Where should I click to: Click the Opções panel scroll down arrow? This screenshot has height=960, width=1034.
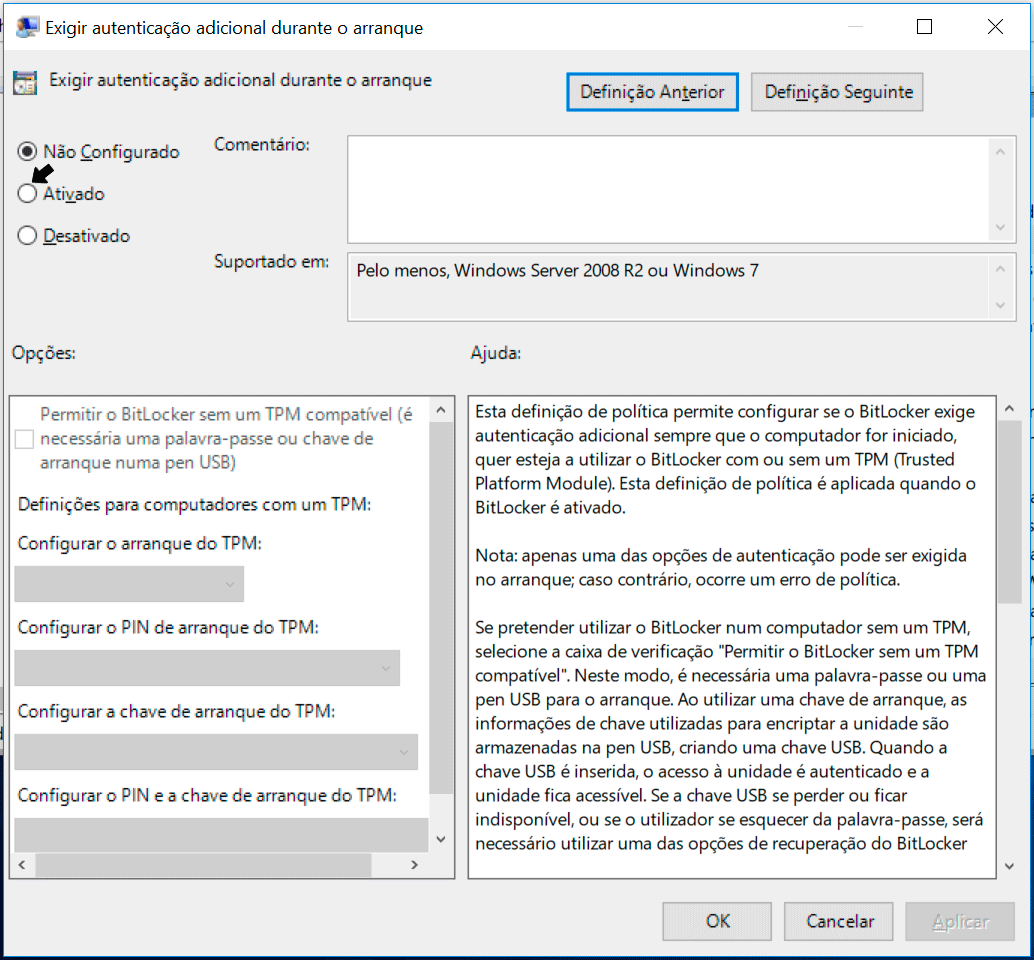(441, 839)
